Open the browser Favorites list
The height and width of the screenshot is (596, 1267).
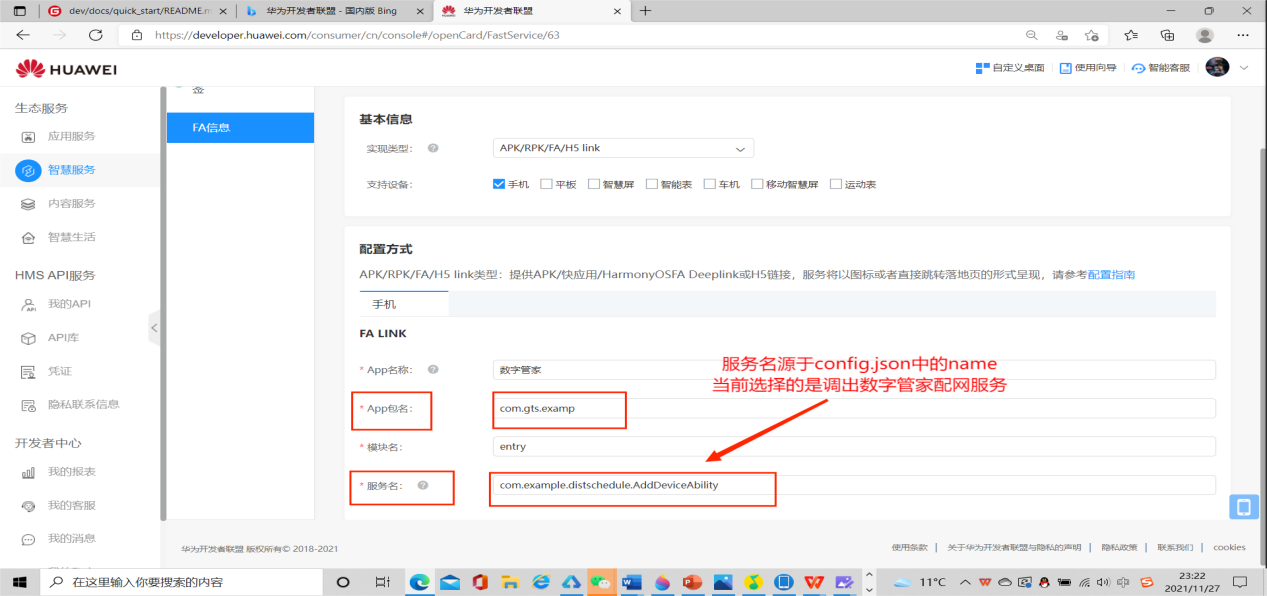[x=1131, y=35]
